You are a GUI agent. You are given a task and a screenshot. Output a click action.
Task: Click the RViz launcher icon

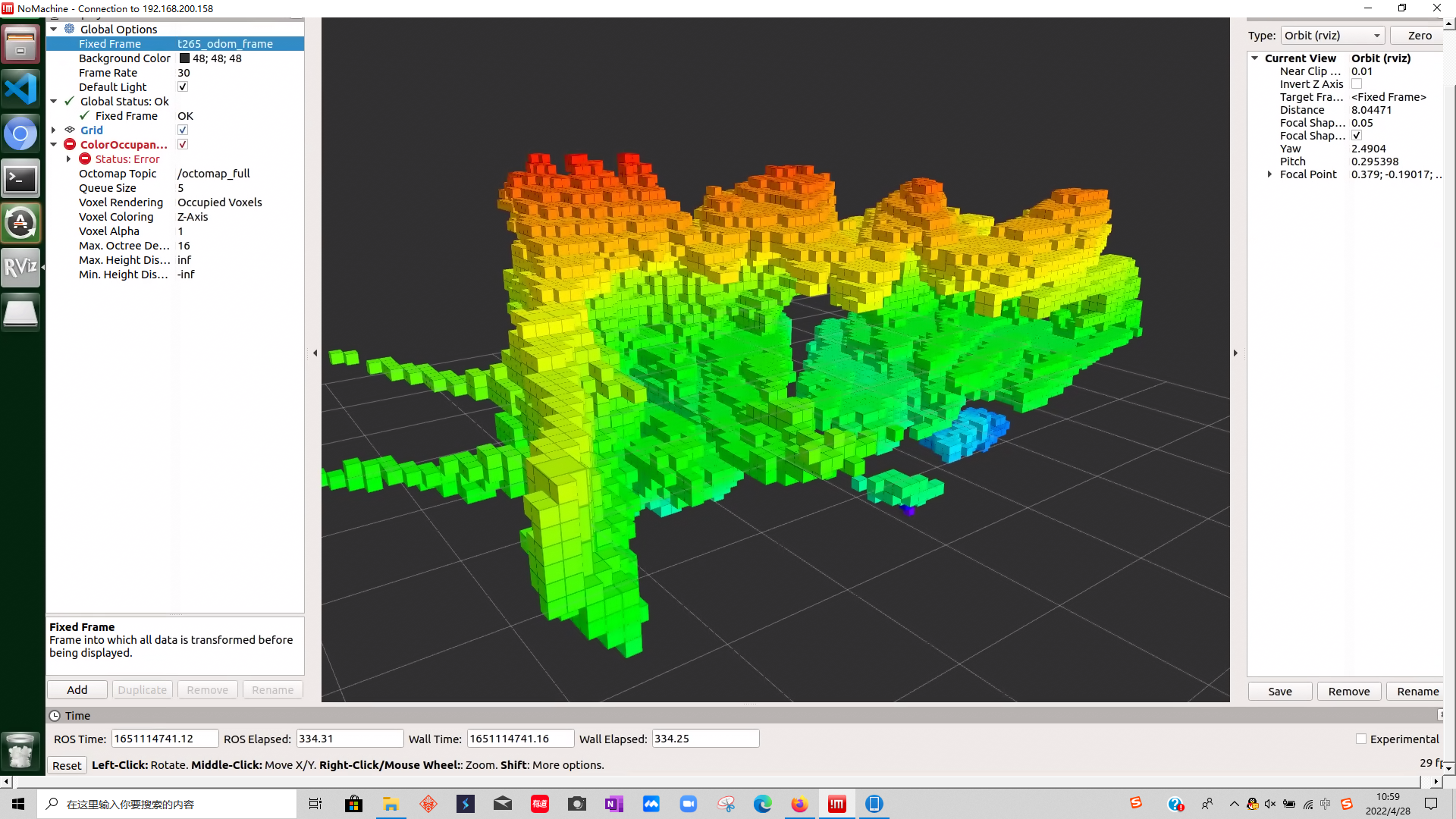pyautogui.click(x=20, y=267)
